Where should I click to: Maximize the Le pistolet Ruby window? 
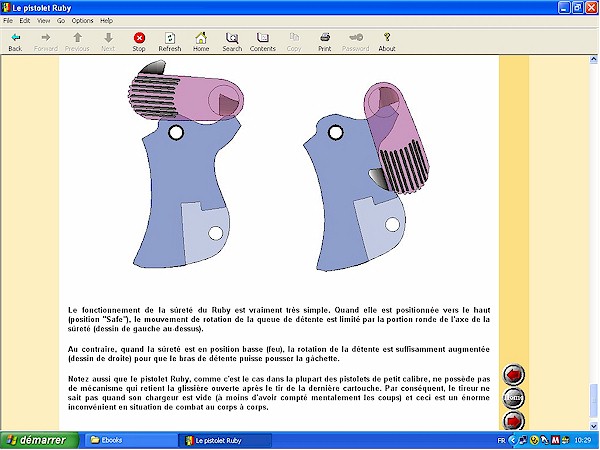coord(577,8)
